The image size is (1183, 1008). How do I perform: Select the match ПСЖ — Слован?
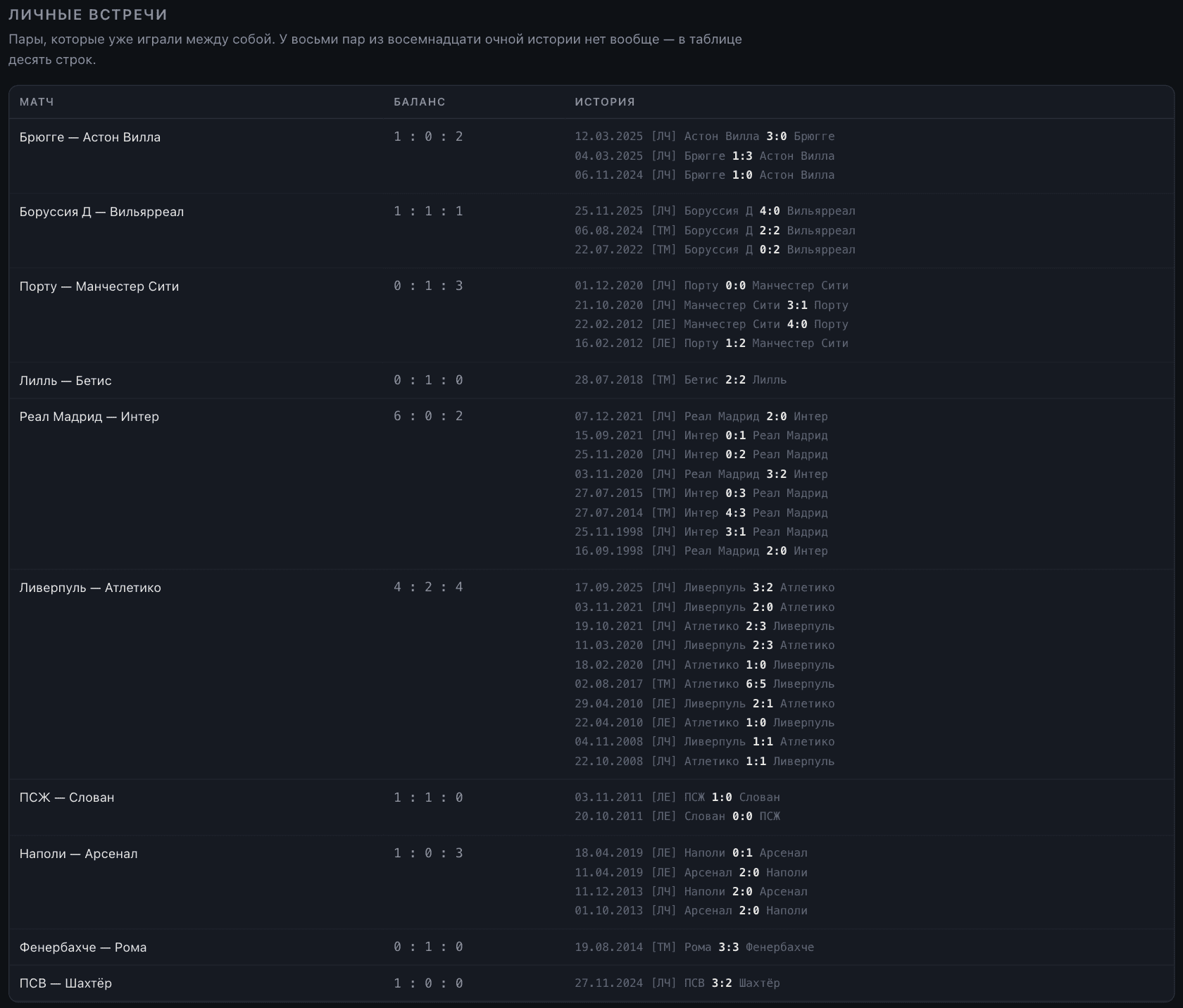(67, 798)
